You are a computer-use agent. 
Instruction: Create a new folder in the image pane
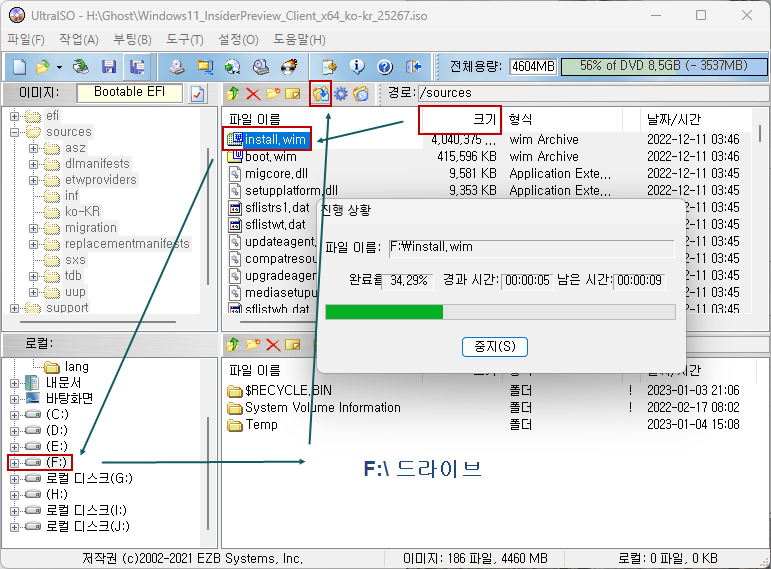coord(273,93)
